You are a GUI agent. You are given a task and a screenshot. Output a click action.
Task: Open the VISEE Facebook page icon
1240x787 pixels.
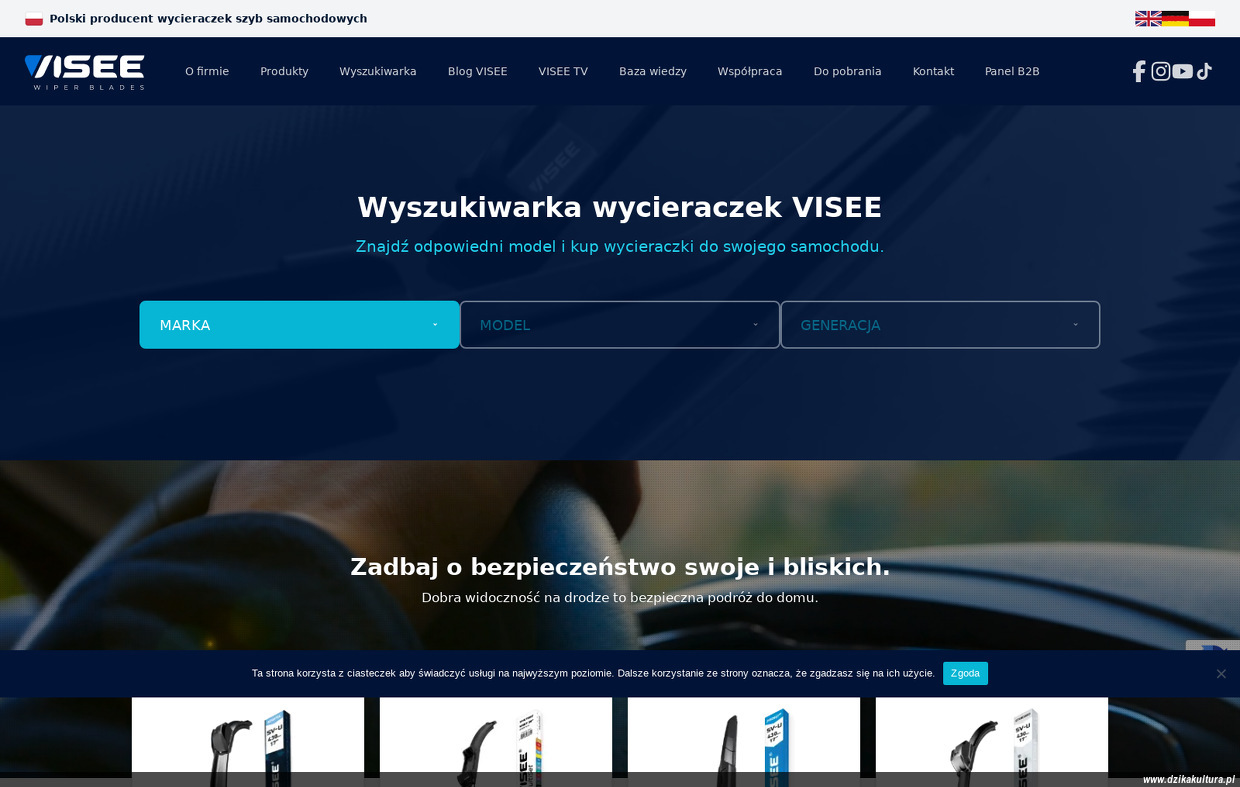click(1138, 71)
